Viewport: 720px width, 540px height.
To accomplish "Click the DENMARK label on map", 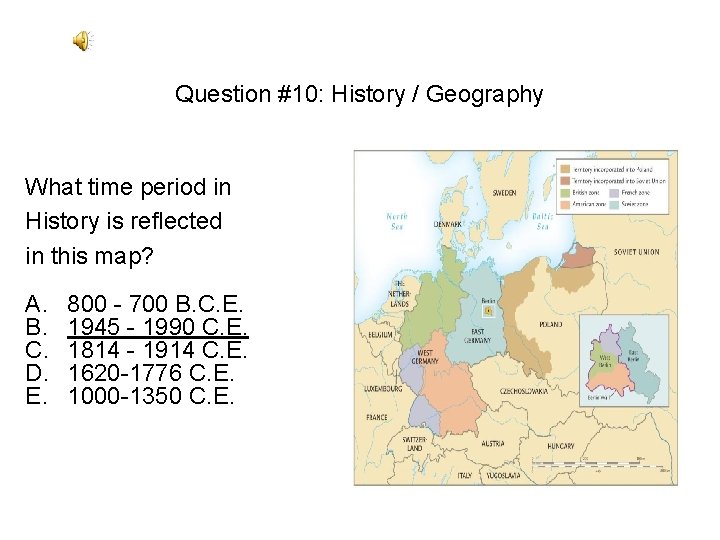I will click(447, 224).
